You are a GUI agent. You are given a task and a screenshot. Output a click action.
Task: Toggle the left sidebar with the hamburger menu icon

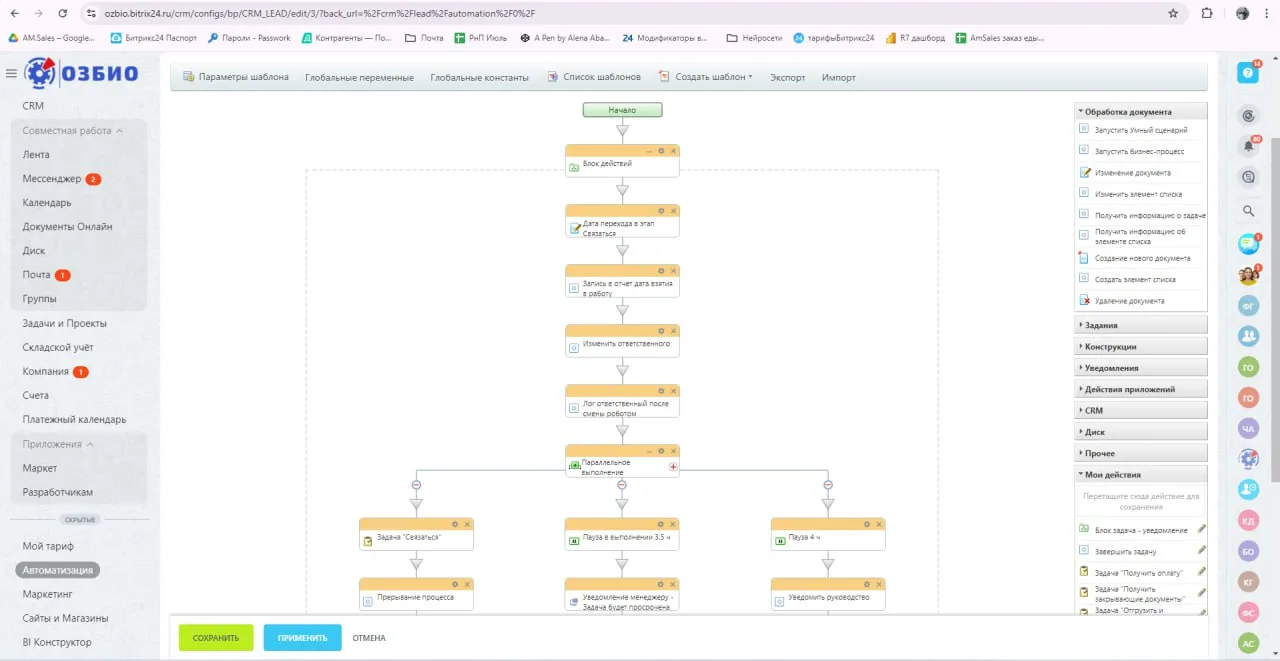coord(11,73)
